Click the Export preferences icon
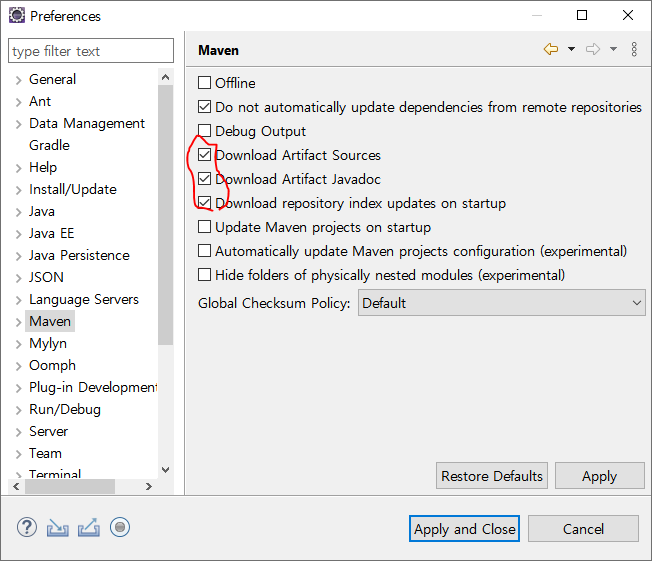 89,528
